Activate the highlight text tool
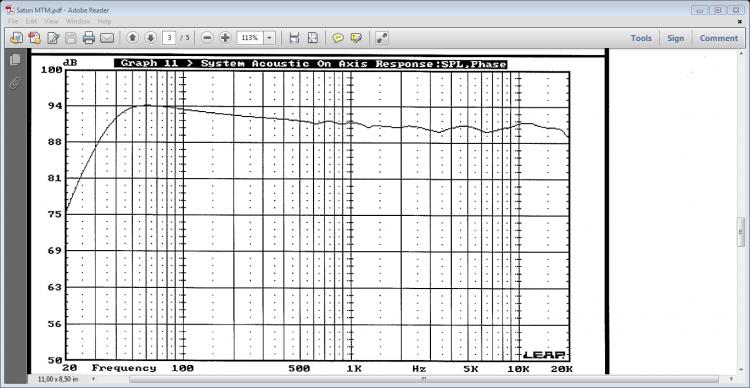The image size is (750, 388). tap(356, 38)
